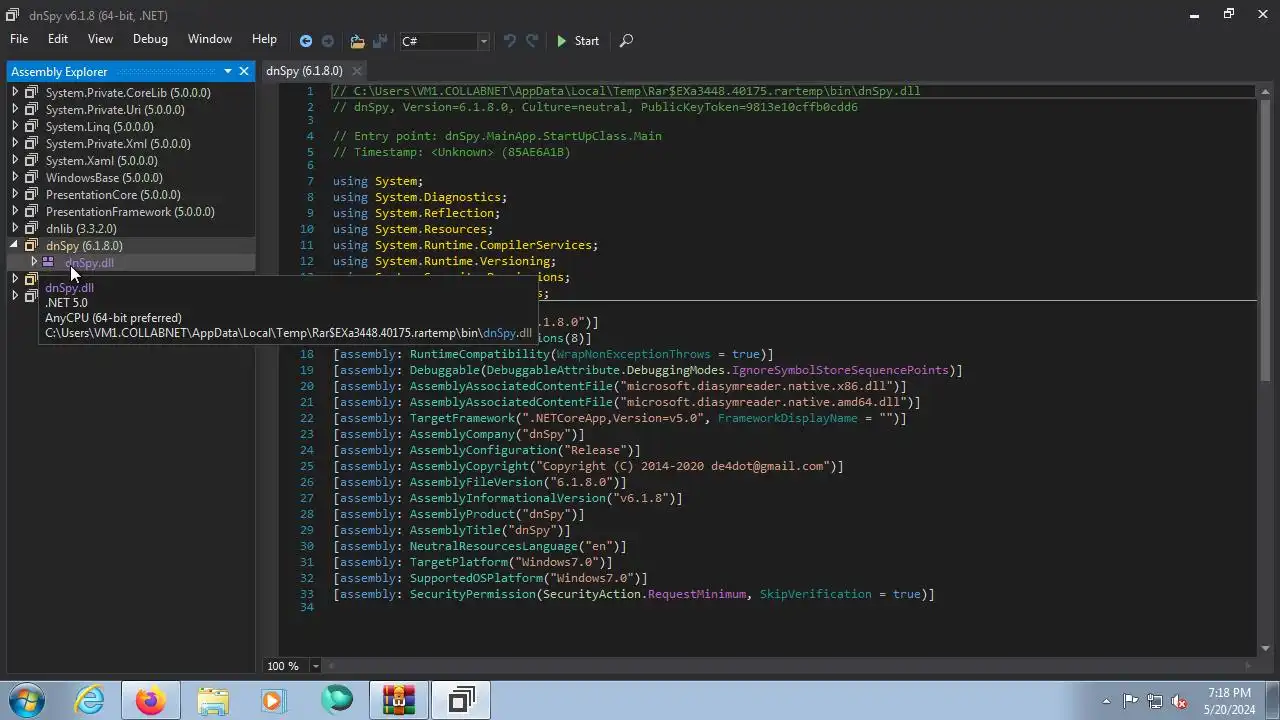The height and width of the screenshot is (720, 1280).
Task: Click the System.Linq assembly icon
Action: point(31,126)
